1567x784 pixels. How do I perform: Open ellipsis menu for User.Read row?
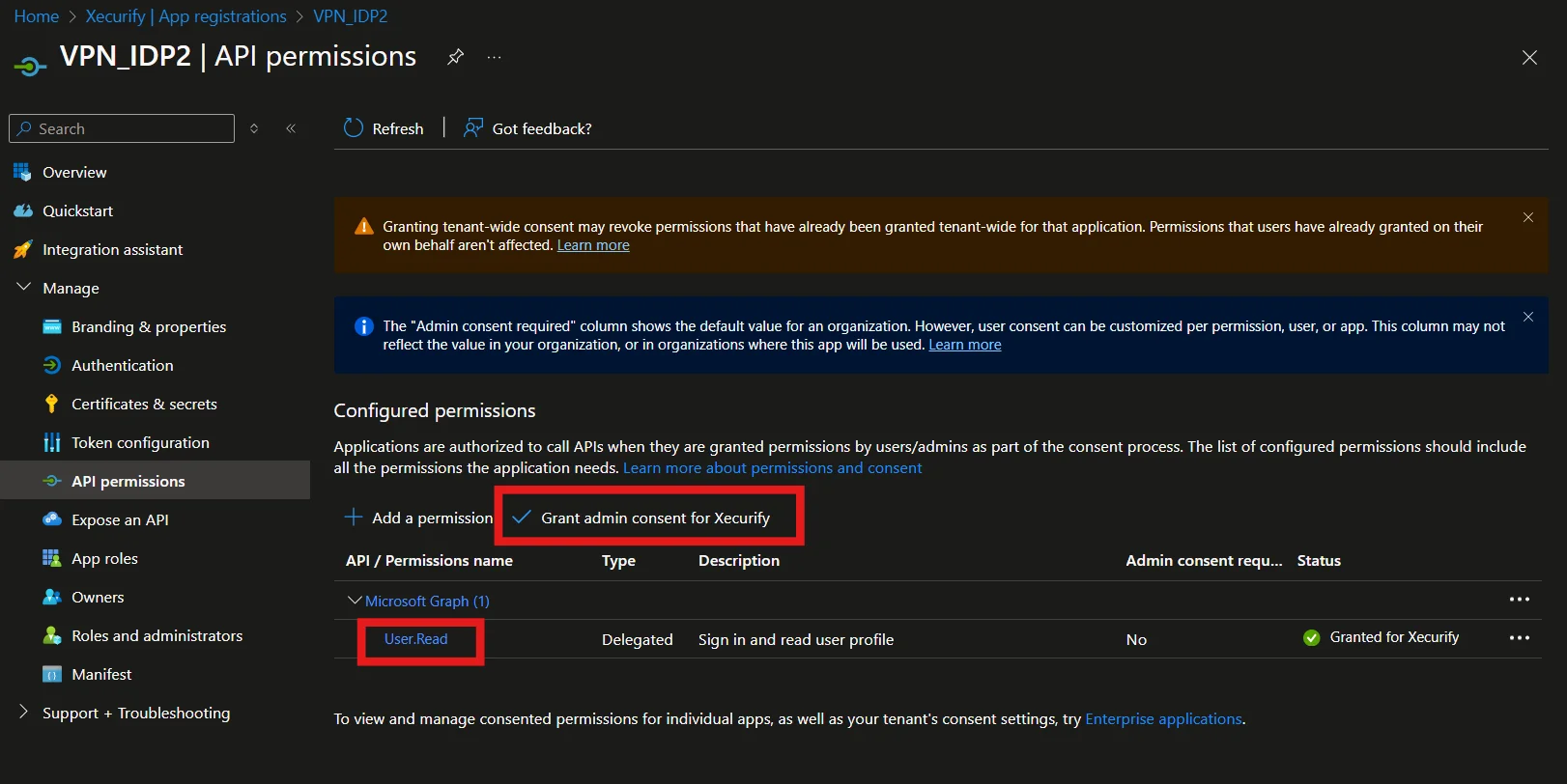click(x=1520, y=638)
